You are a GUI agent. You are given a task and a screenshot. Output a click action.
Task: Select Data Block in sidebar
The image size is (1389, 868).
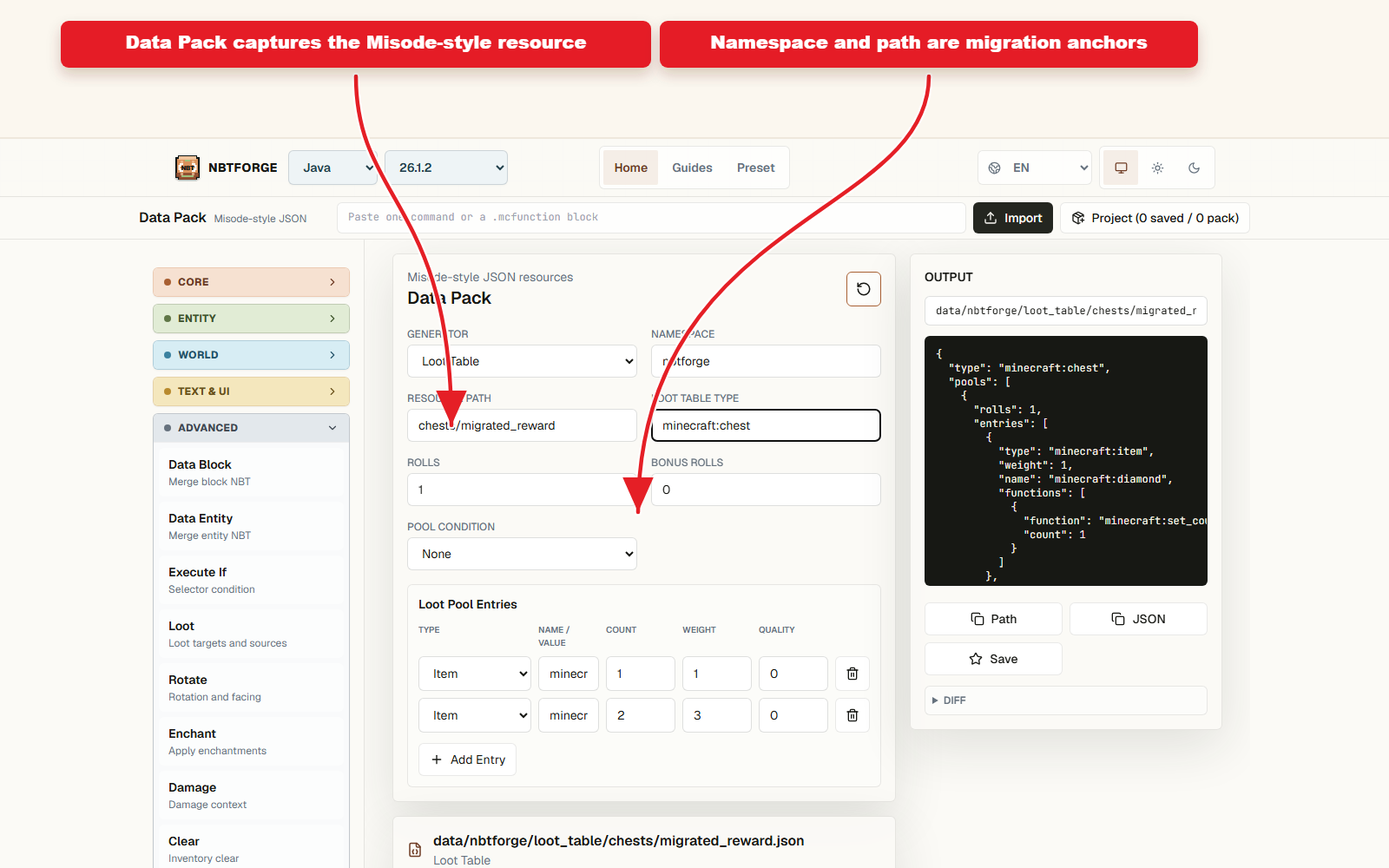coord(251,472)
